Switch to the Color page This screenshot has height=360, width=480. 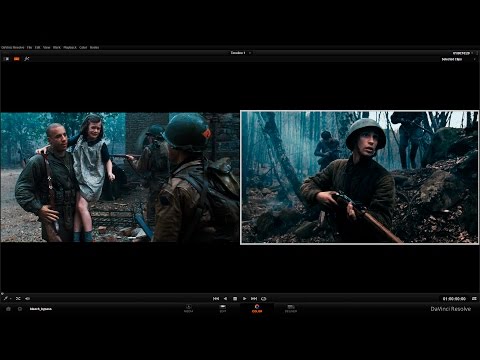[x=257, y=309]
